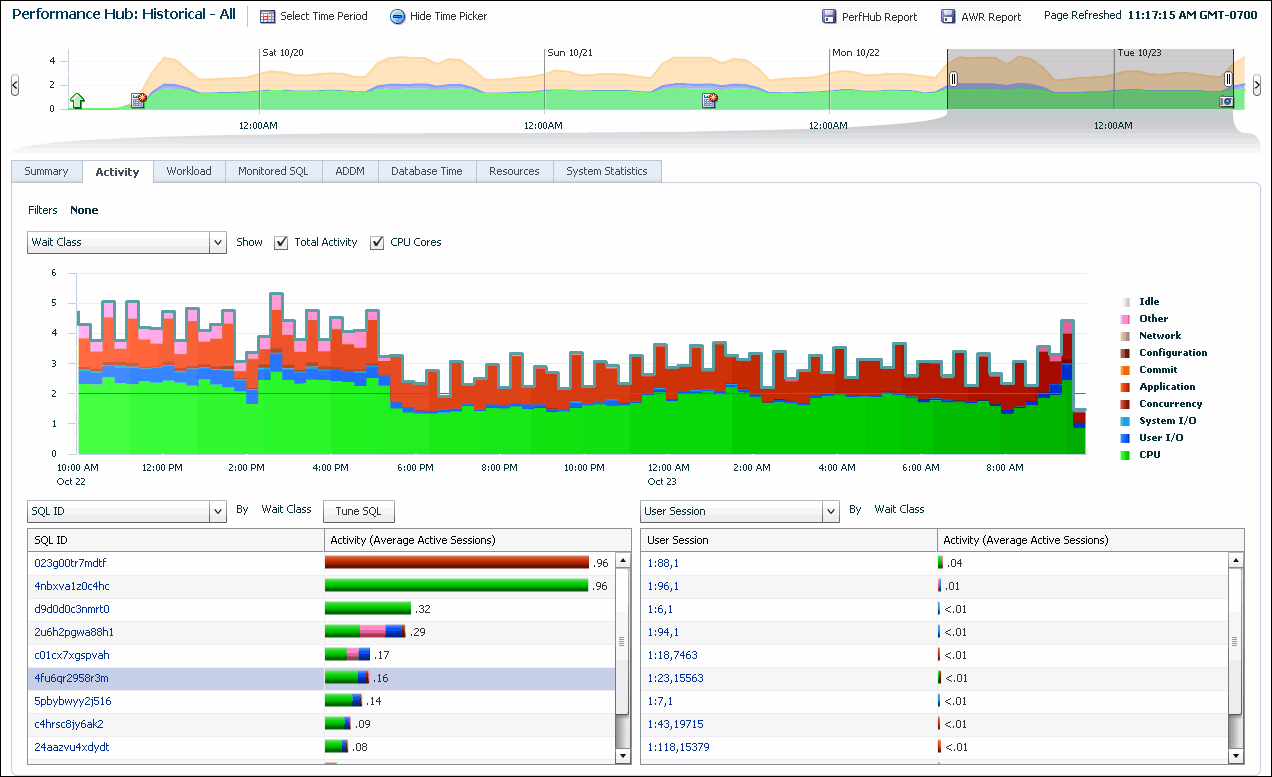The width and height of the screenshot is (1272, 777).
Task: Uncheck the Total Activity checkbox
Action: coord(281,243)
